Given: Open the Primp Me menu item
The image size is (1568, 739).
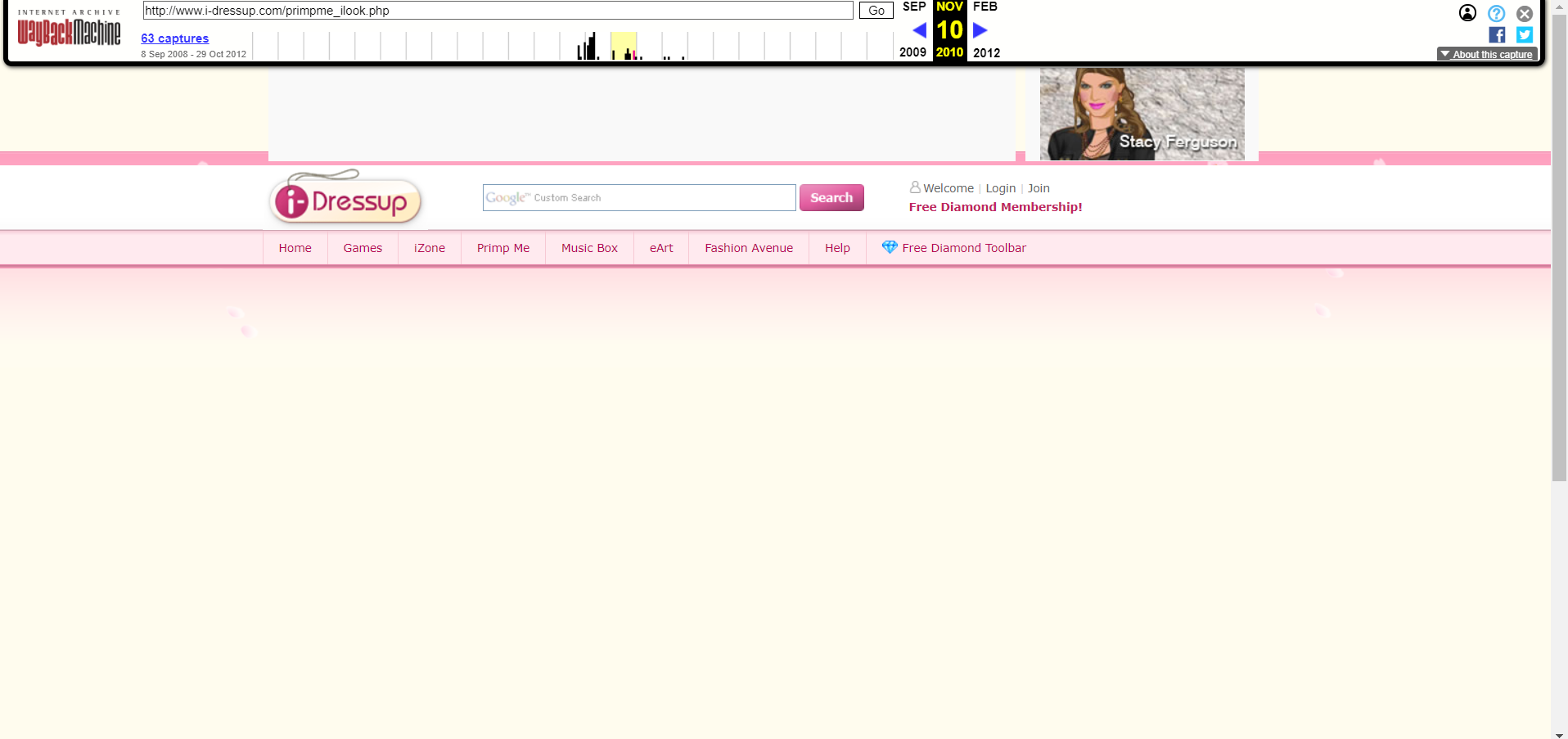Looking at the screenshot, I should pyautogui.click(x=503, y=248).
